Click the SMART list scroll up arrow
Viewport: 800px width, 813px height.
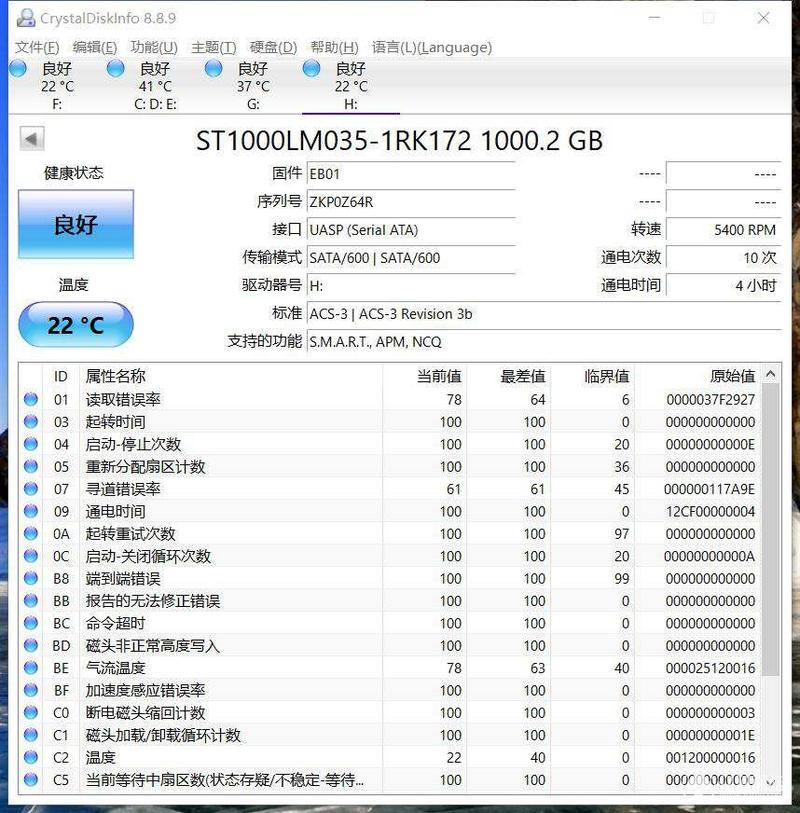770,374
